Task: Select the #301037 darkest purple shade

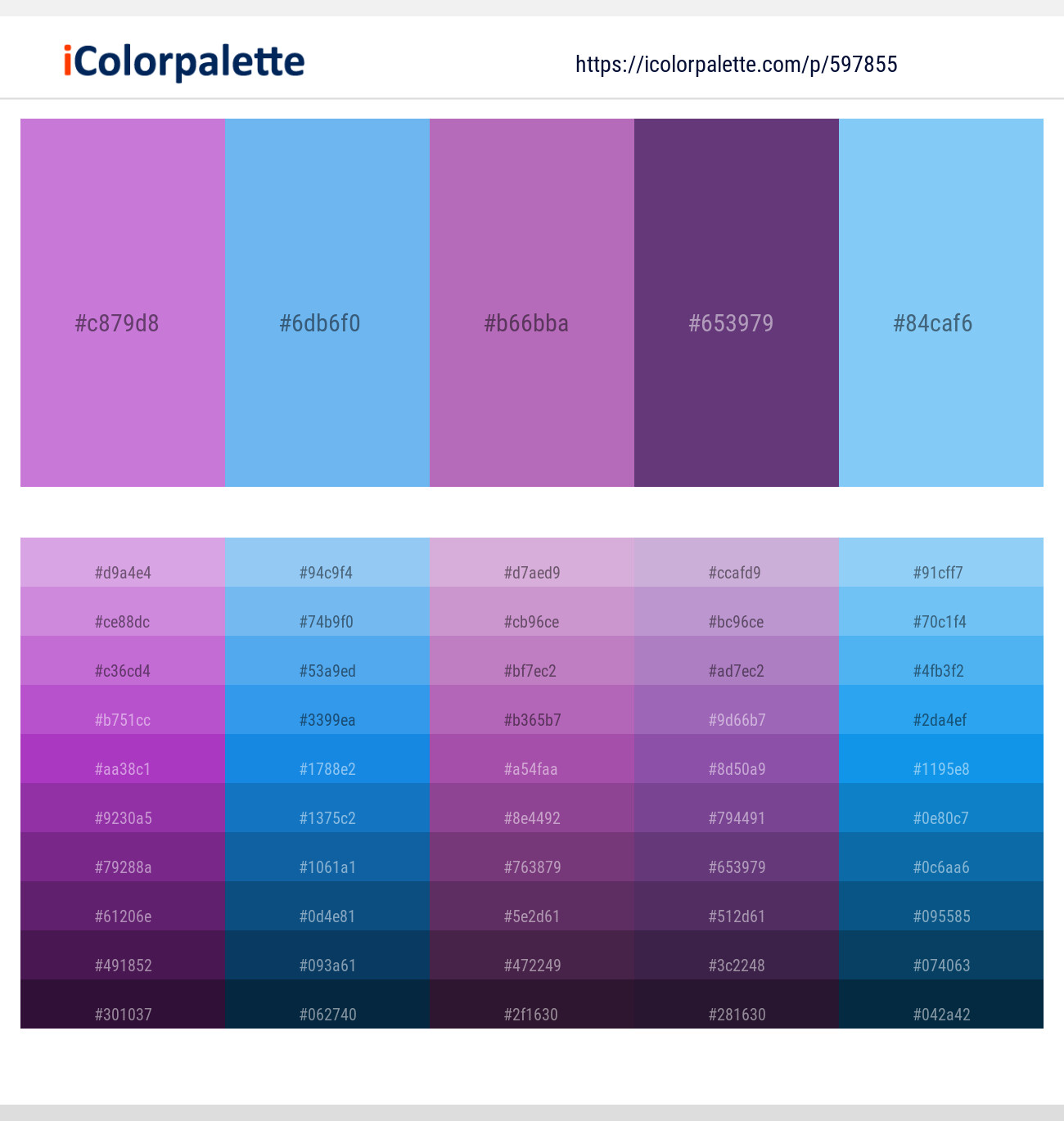Action: point(123,1004)
